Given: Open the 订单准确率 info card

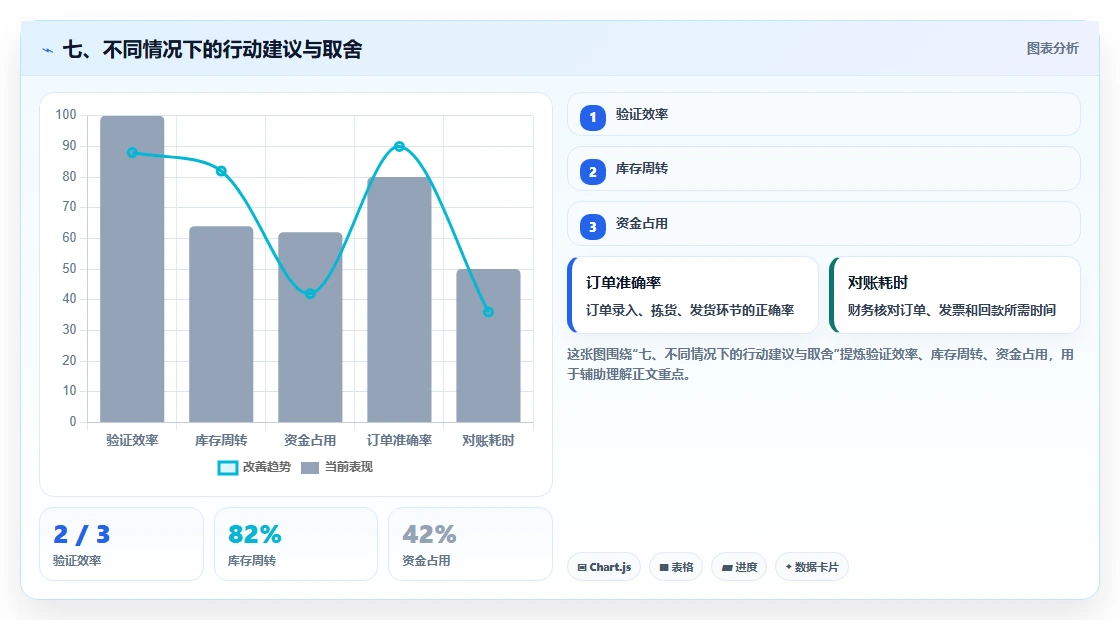Looking at the screenshot, I should pos(693,295).
